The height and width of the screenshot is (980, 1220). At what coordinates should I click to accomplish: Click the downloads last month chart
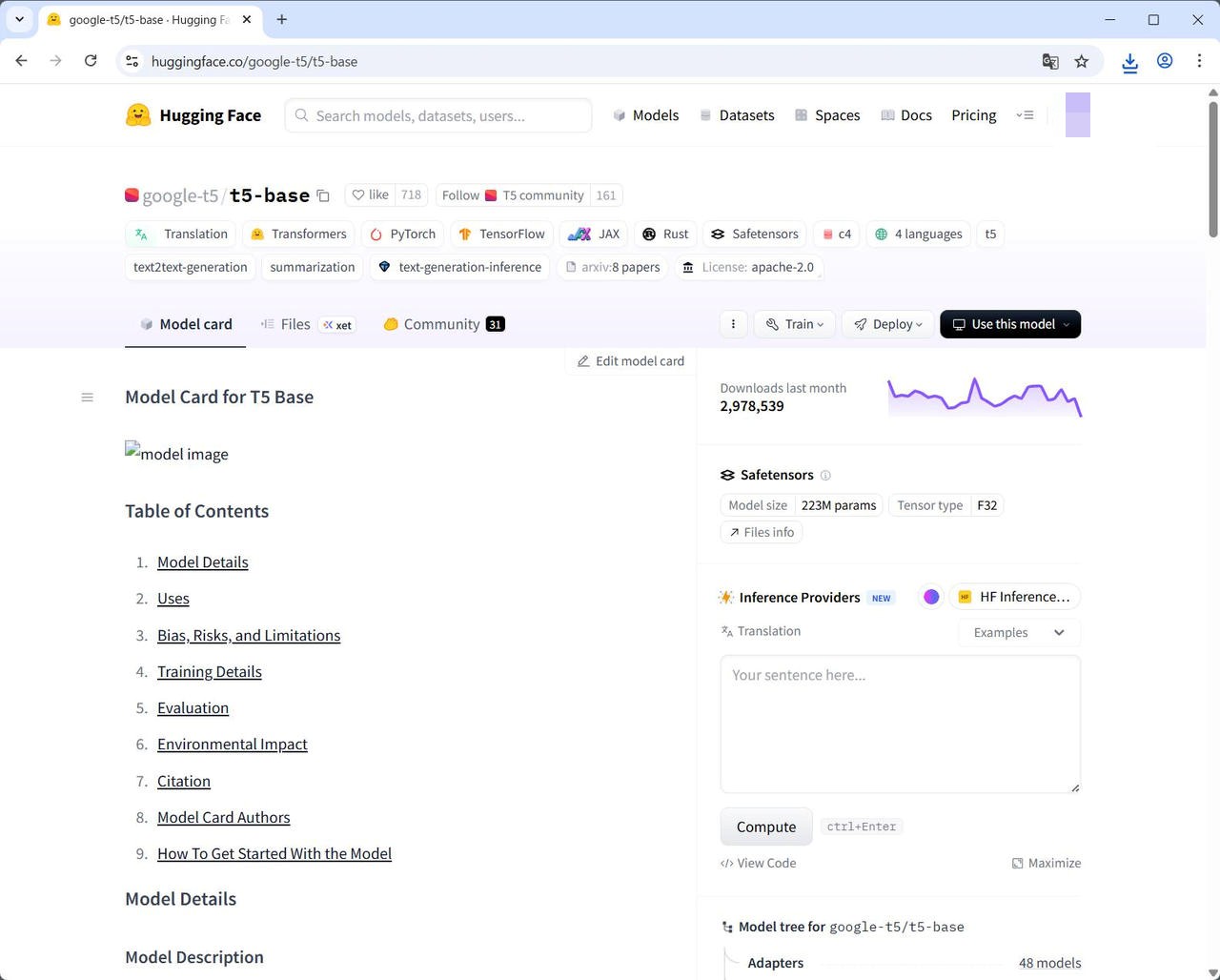click(985, 398)
